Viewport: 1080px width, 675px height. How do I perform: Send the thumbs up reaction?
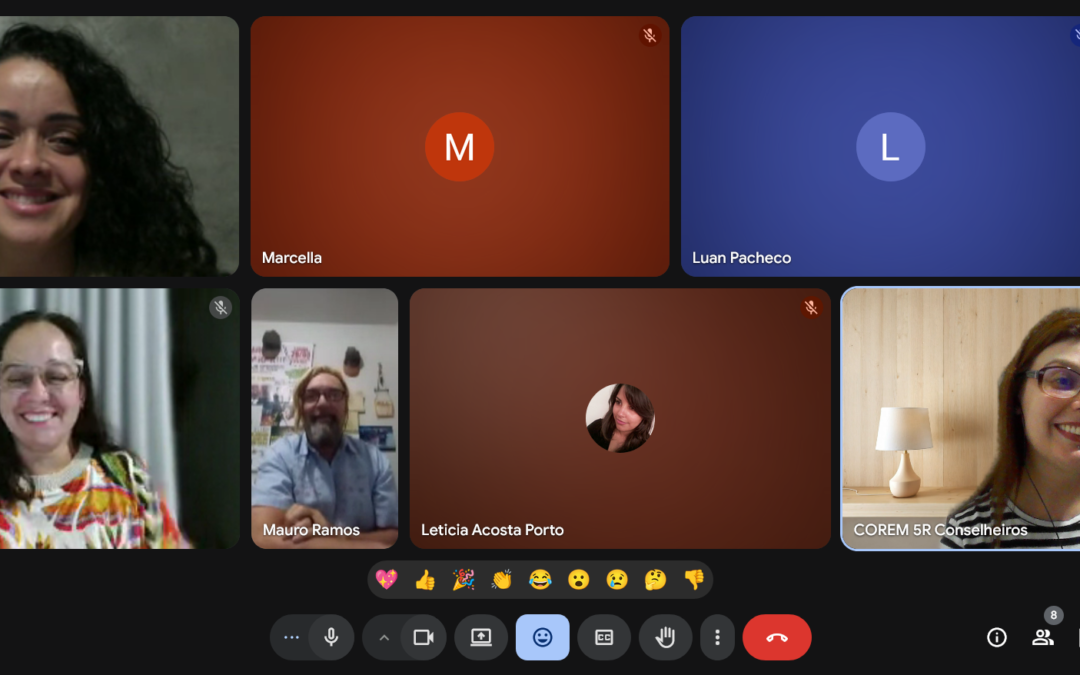tap(425, 580)
